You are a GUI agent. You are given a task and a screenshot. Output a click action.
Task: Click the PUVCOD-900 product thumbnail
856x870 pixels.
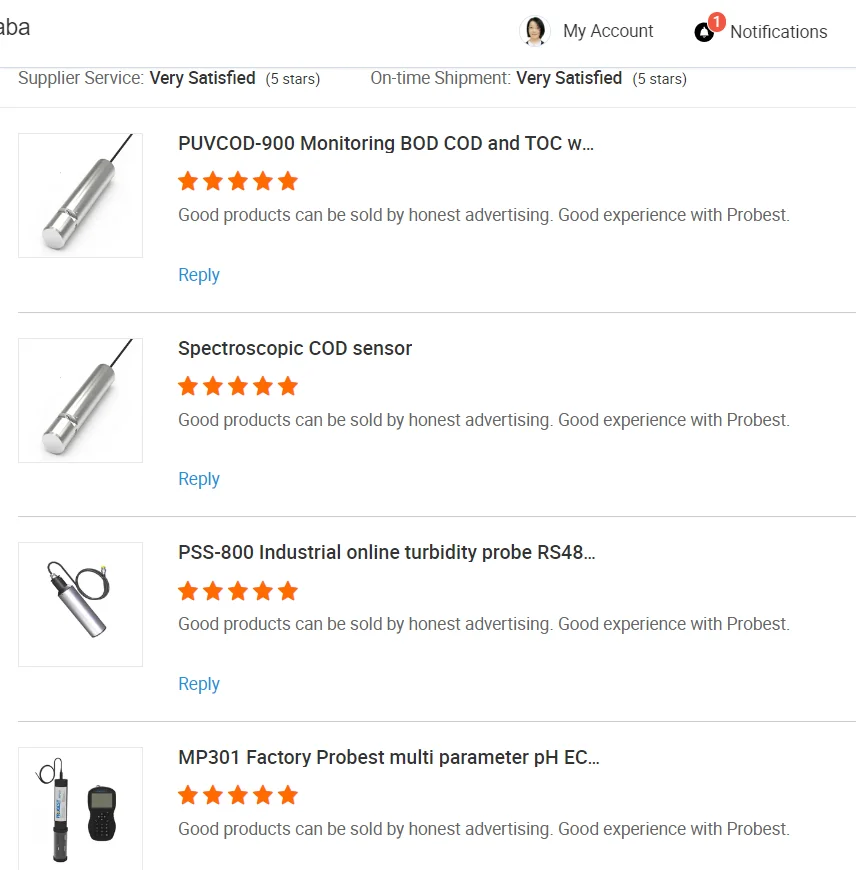click(80, 195)
